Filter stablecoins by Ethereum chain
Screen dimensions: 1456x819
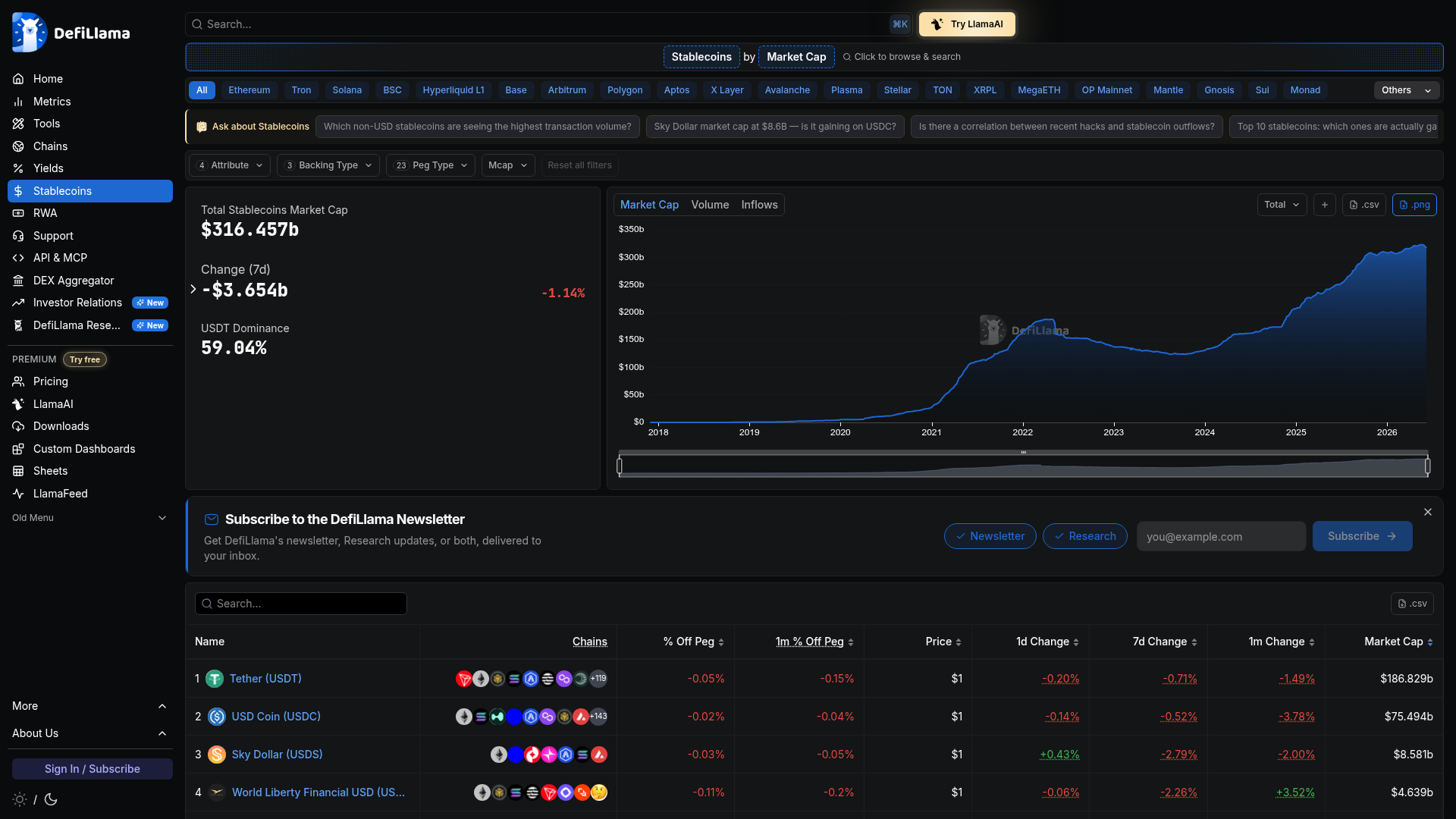pos(249,90)
